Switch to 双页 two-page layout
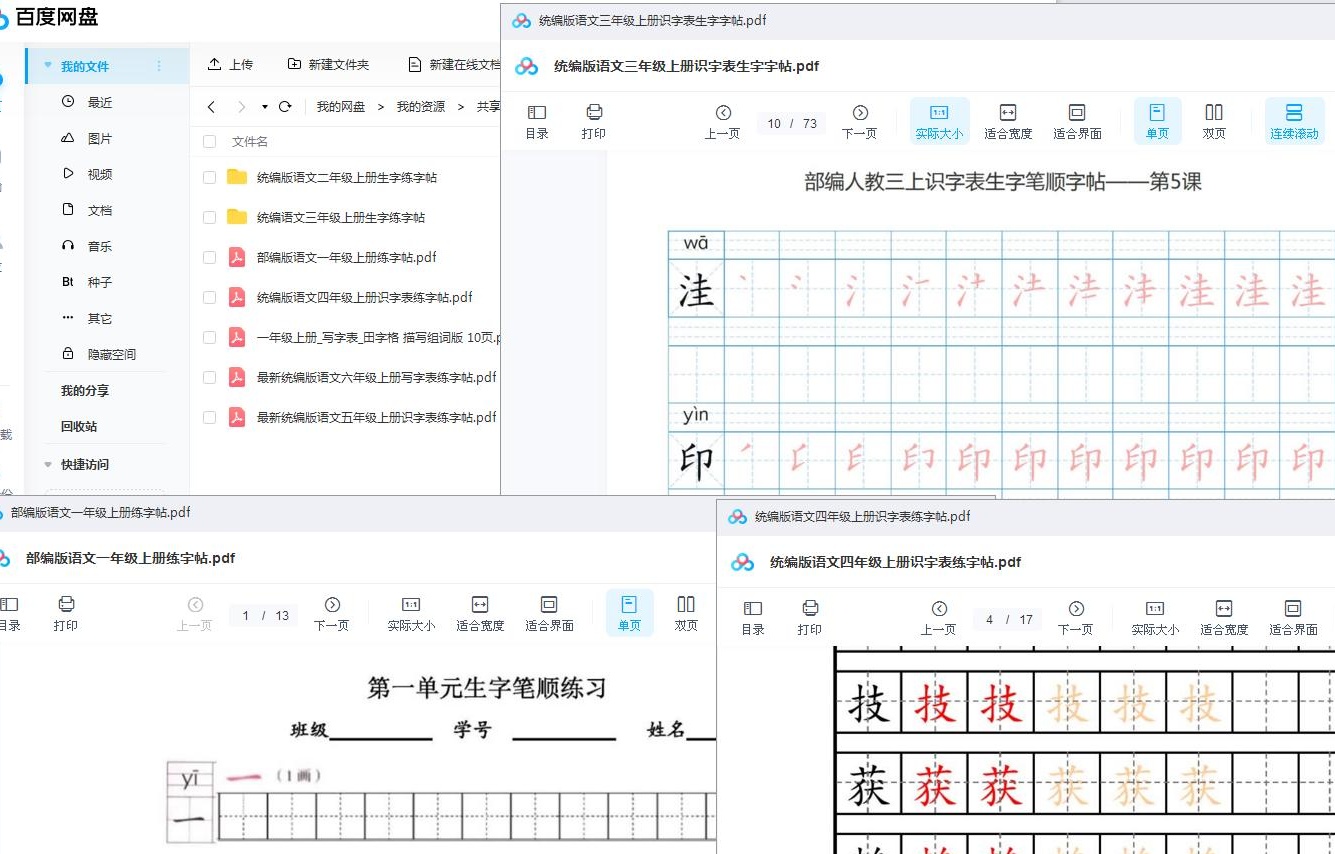 tap(1213, 120)
